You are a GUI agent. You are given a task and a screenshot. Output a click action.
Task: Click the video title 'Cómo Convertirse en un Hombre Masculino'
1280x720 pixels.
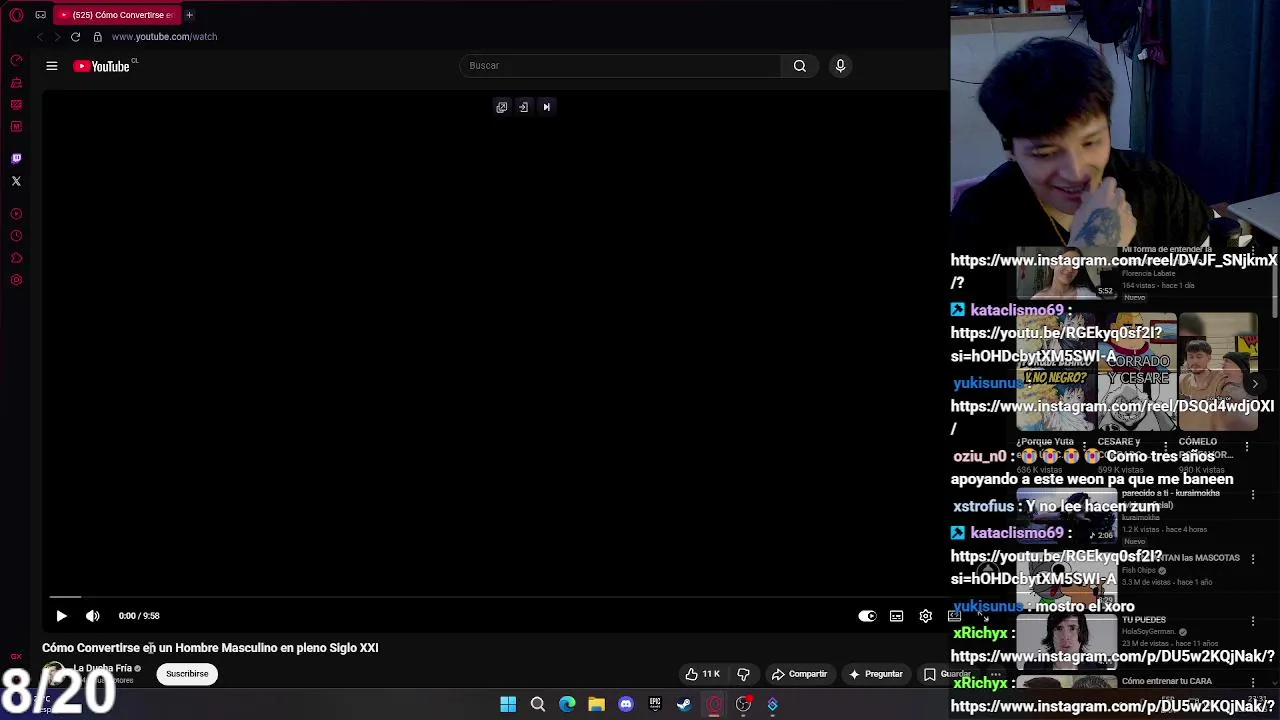point(210,648)
